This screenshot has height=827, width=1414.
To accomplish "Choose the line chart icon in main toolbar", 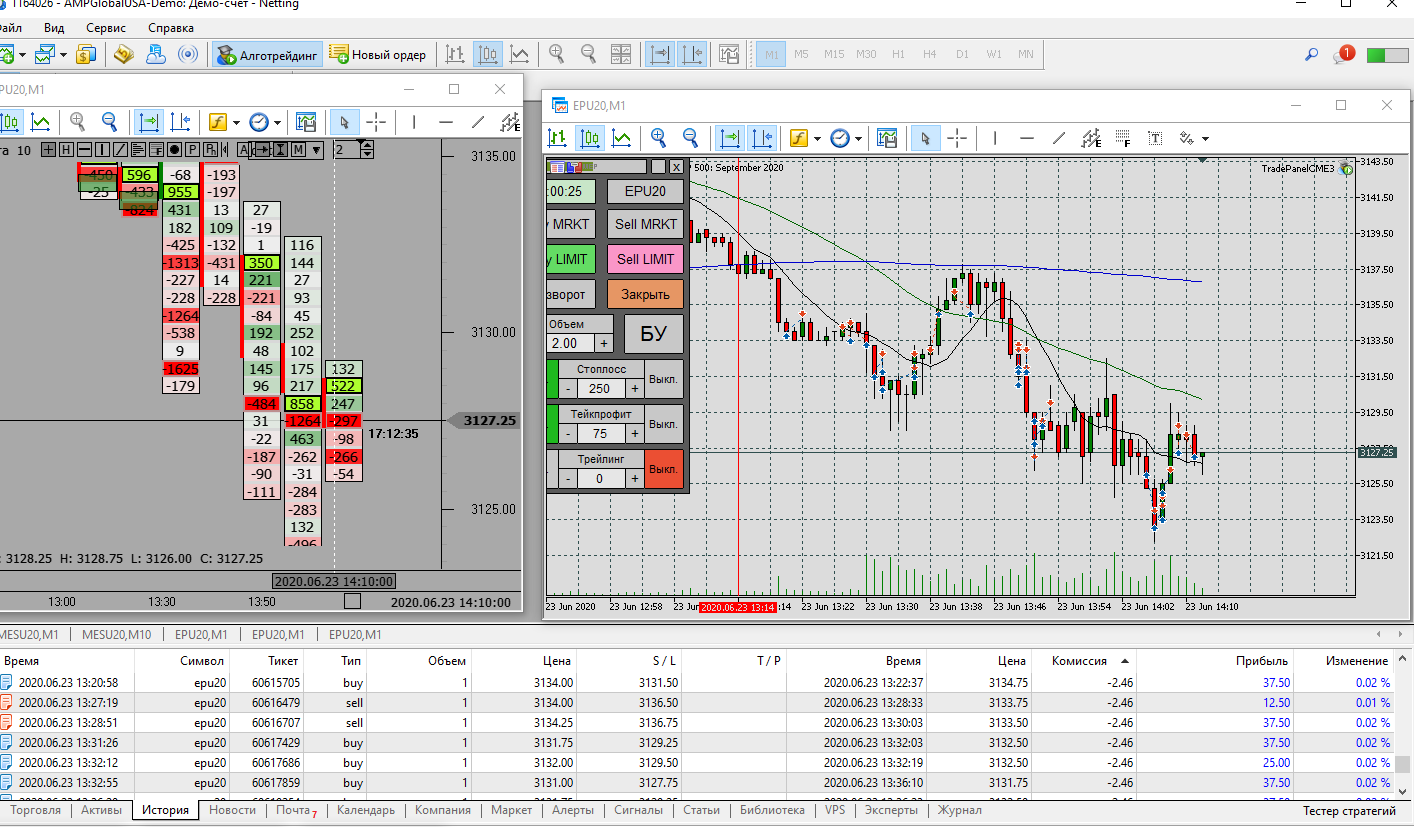I will [x=519, y=54].
